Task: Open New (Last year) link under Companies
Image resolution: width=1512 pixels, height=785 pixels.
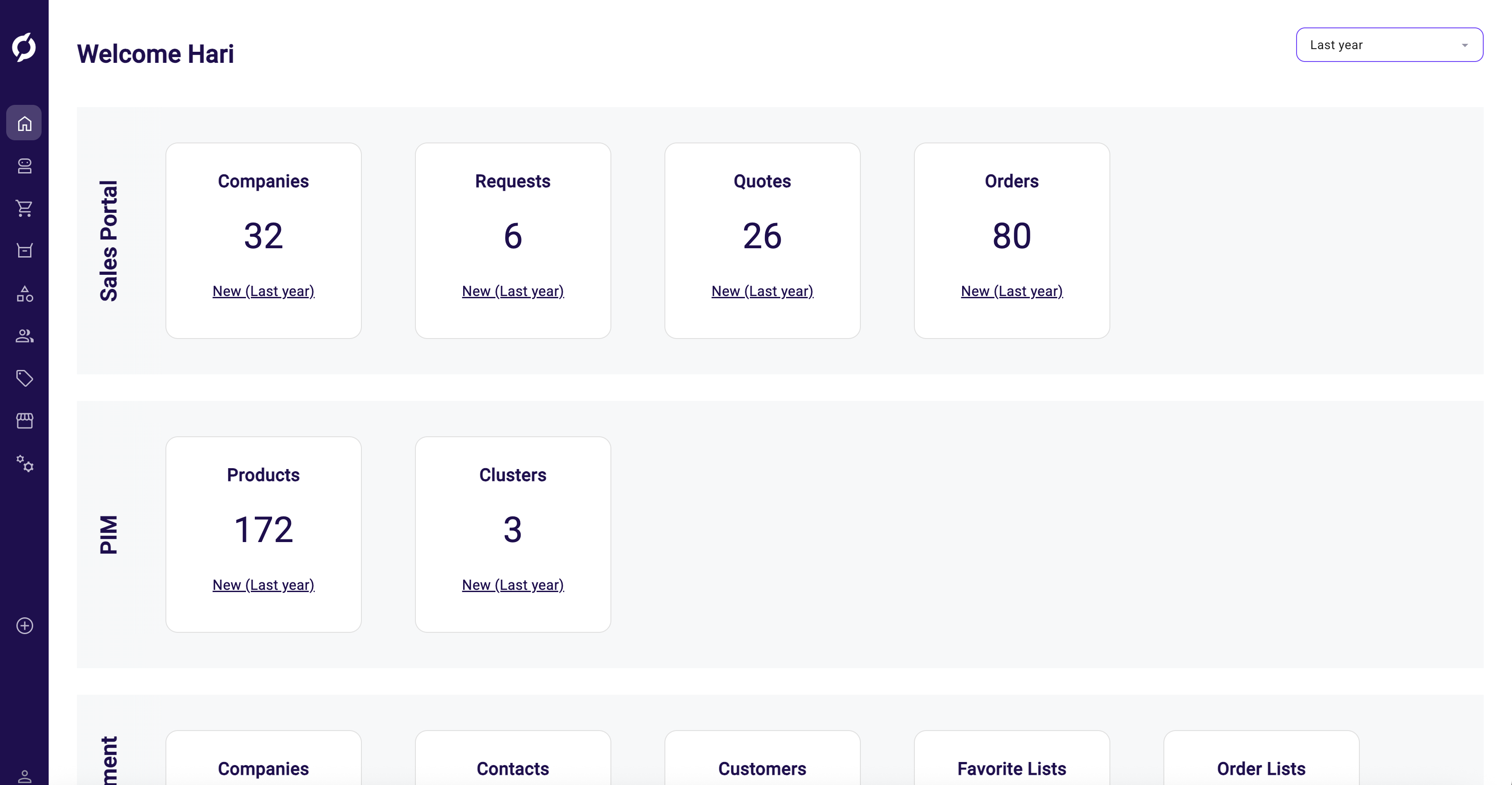Action: [263, 291]
